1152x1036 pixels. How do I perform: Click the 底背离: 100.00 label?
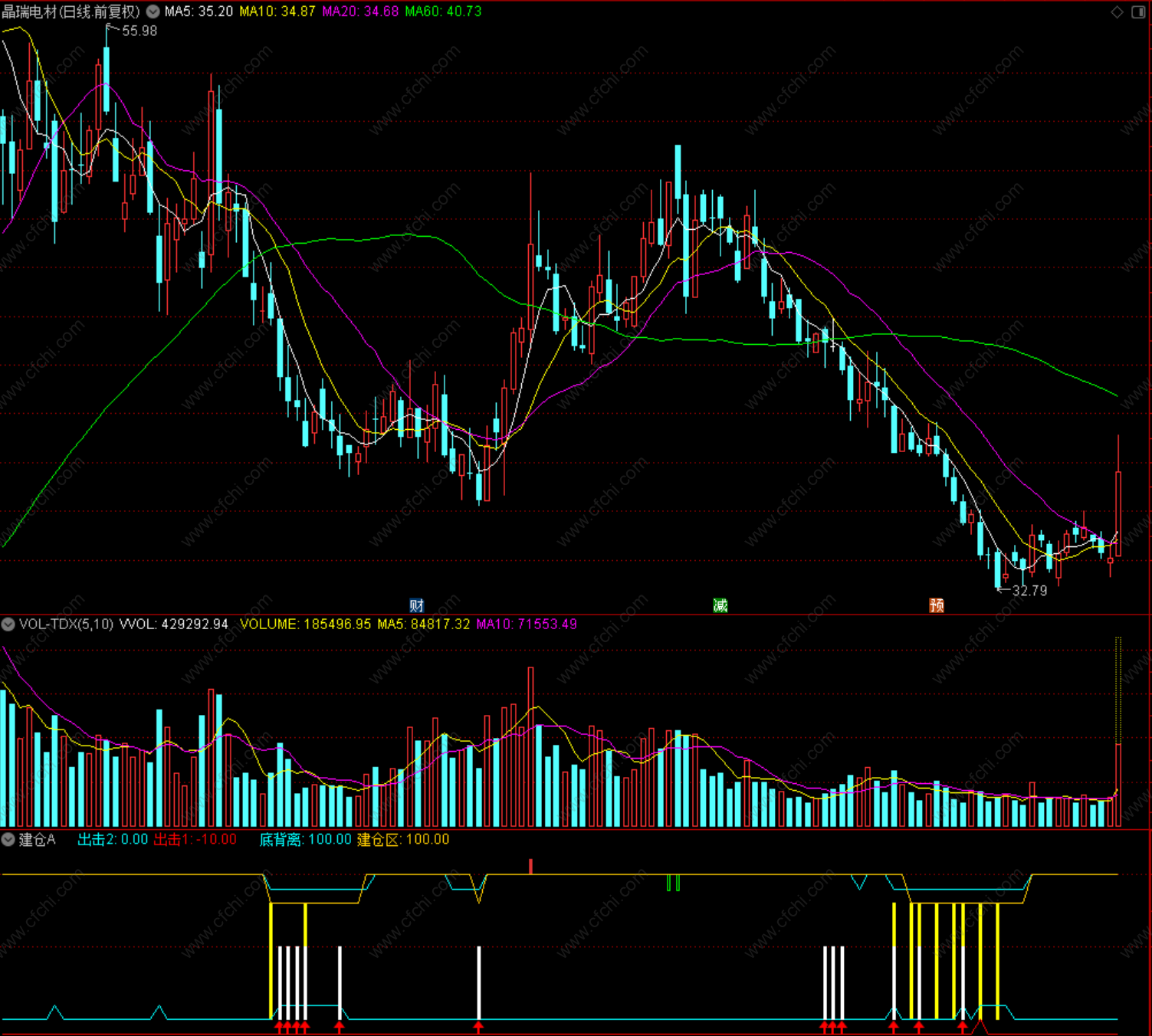coord(306,840)
